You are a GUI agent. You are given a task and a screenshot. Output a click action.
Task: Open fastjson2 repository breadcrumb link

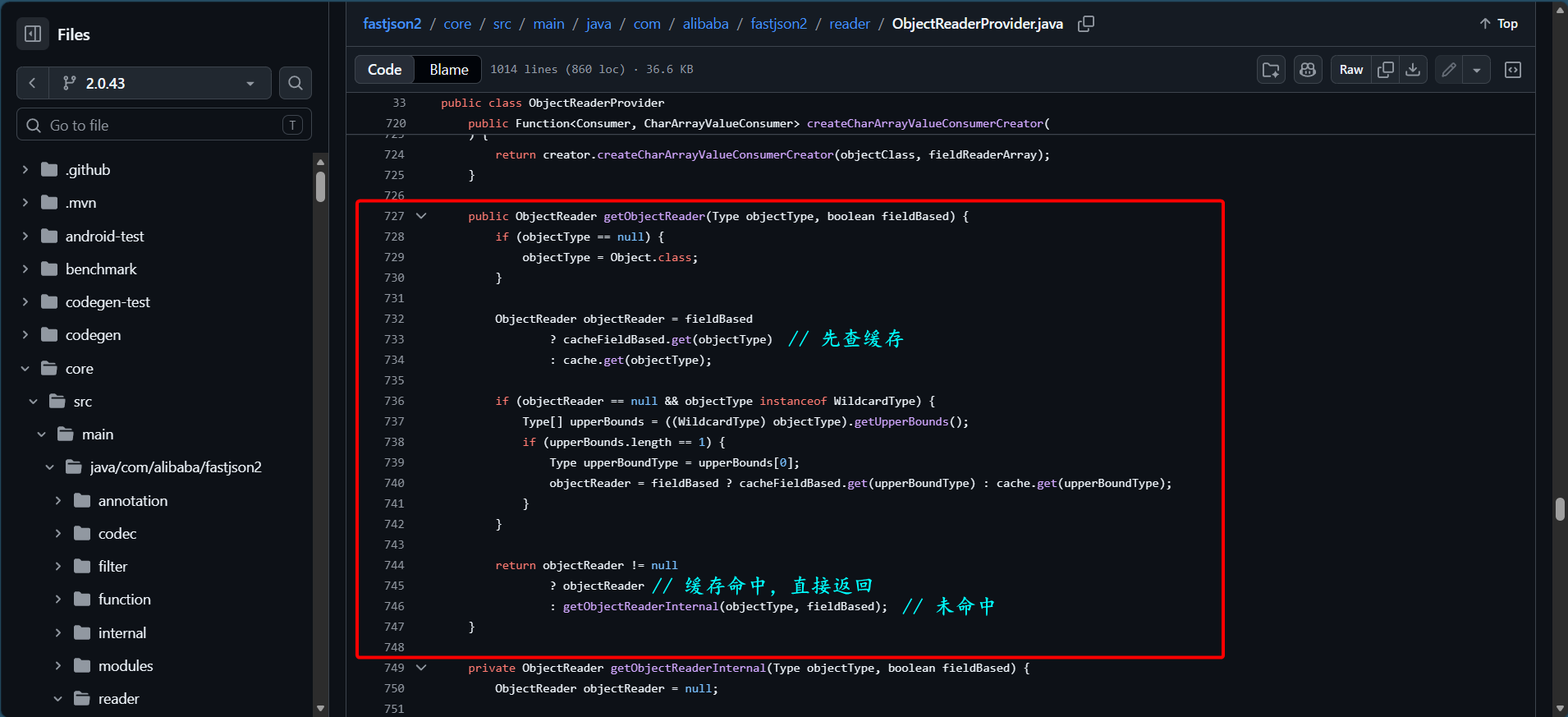(x=392, y=24)
